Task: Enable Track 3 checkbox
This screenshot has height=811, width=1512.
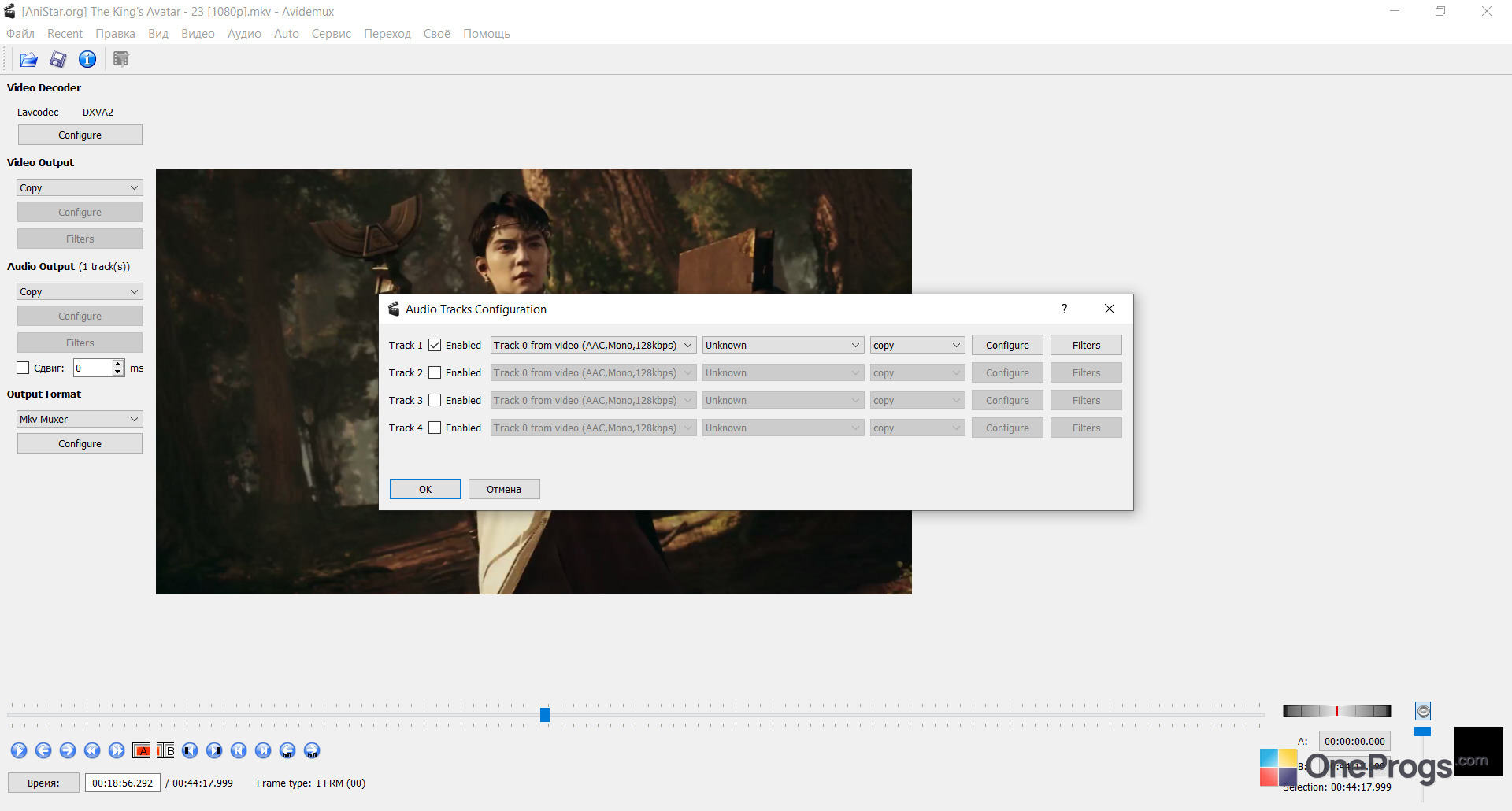Action: 435,400
